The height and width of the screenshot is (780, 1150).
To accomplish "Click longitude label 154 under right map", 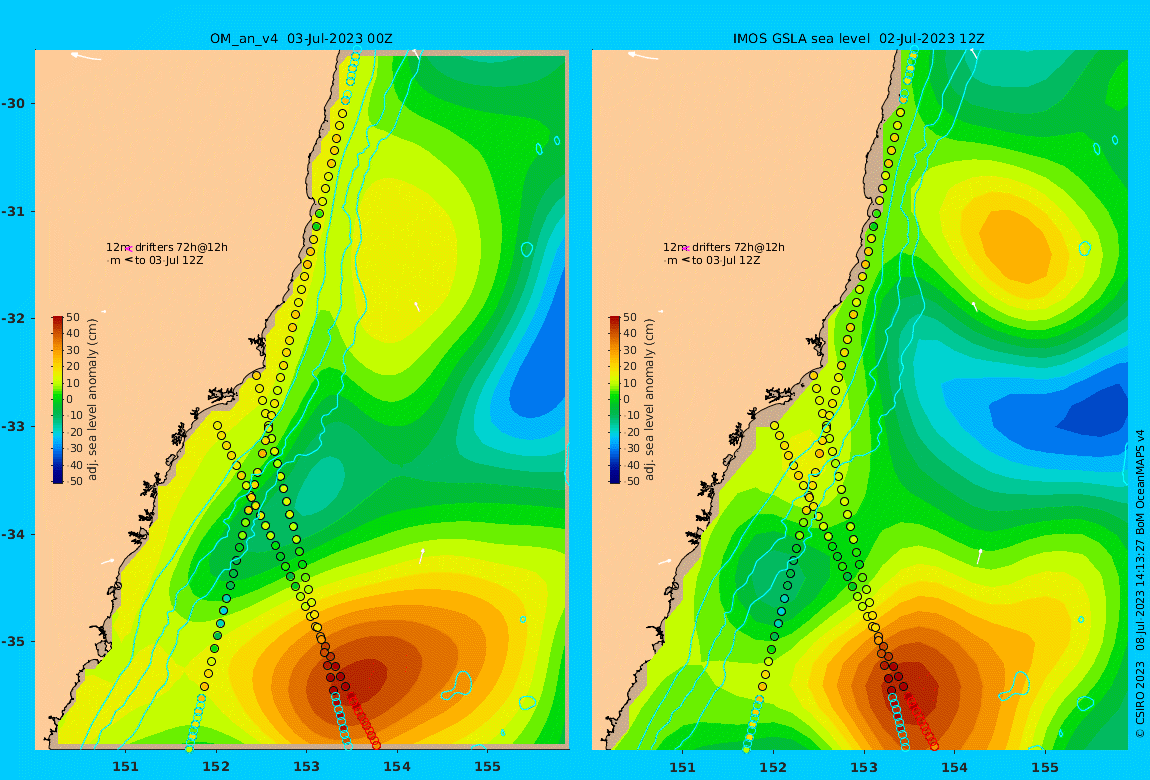I will [x=954, y=767].
